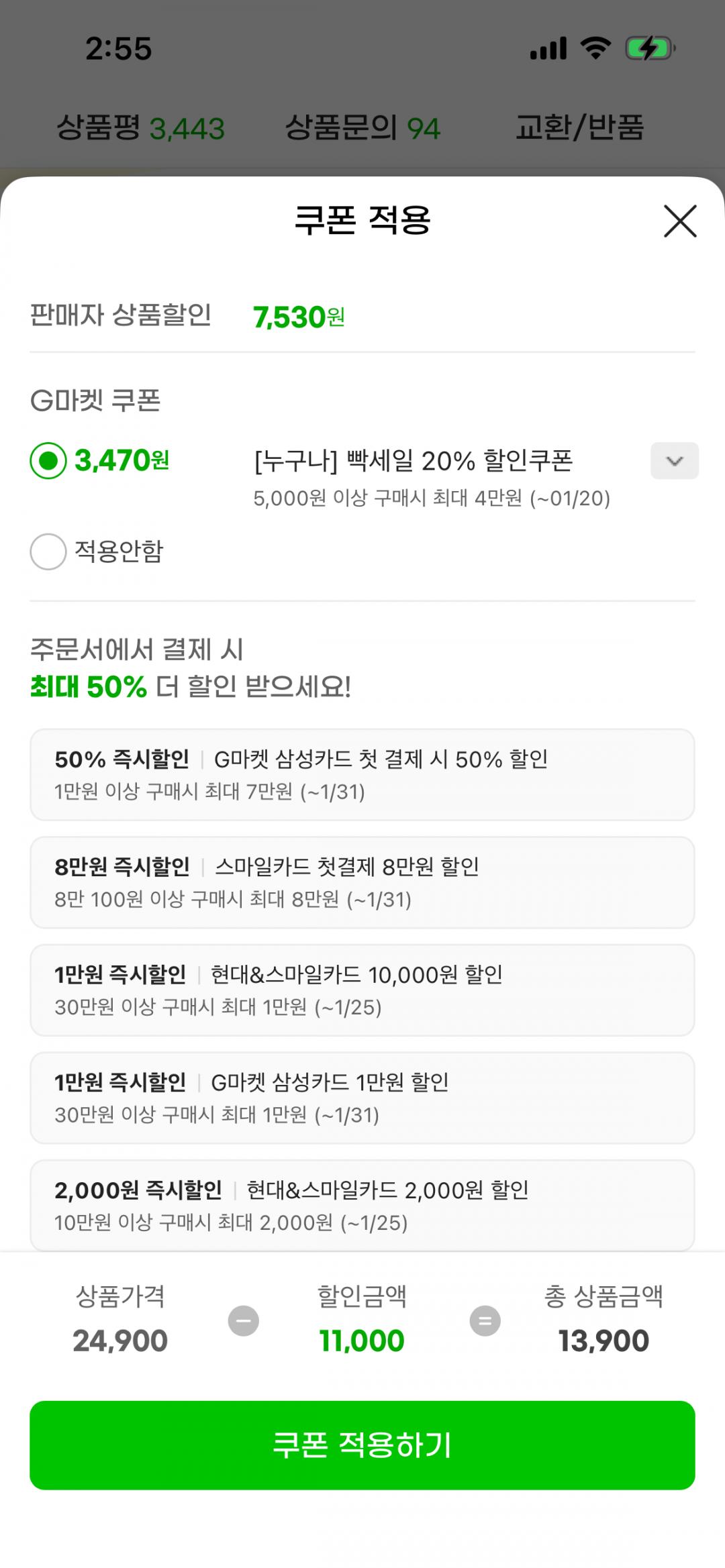Image resolution: width=725 pixels, height=1568 pixels.
Task: Close the 쿠폰 적용 coupon sheet
Action: (x=680, y=221)
